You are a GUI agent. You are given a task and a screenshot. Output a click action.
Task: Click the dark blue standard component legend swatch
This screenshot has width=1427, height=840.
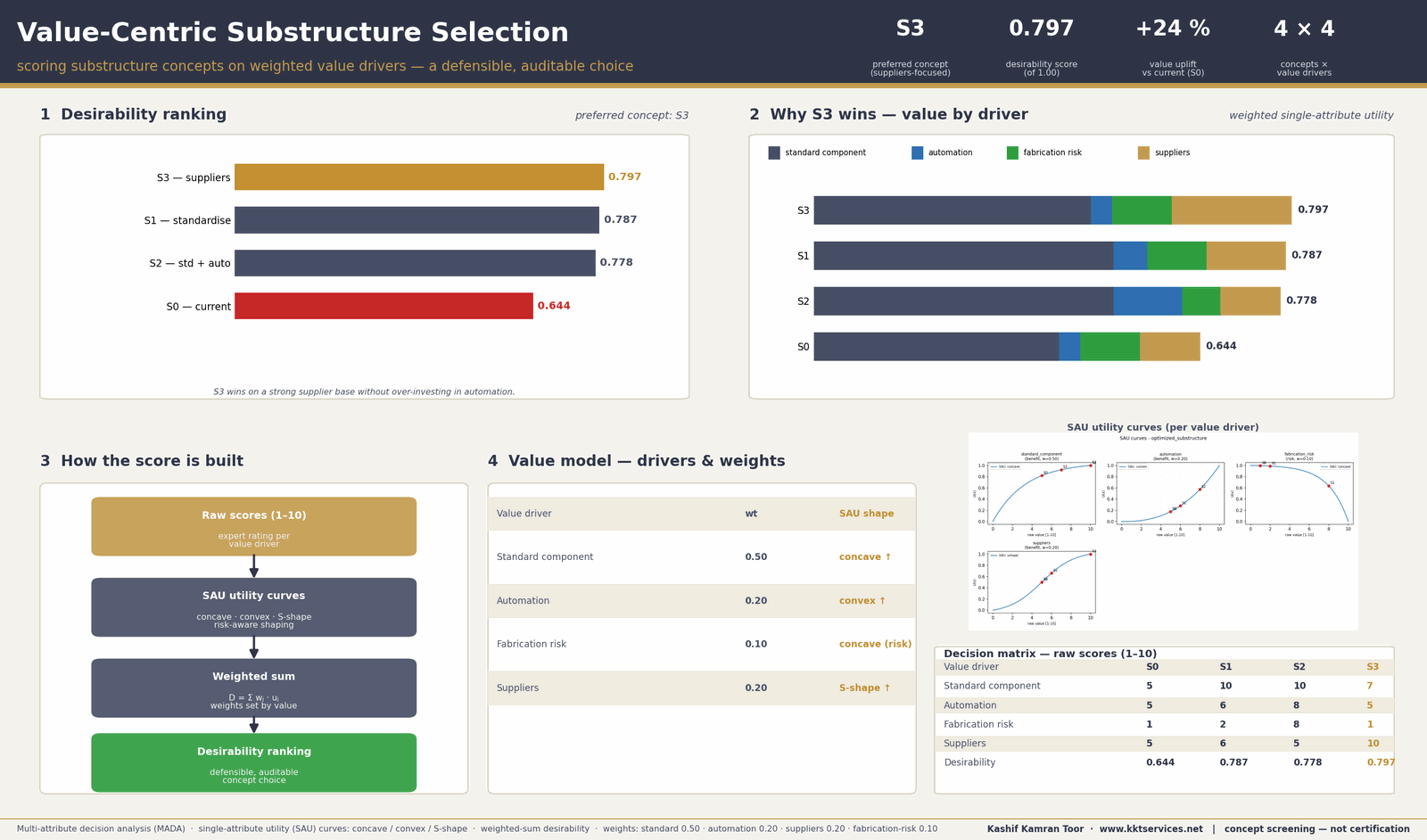click(774, 152)
